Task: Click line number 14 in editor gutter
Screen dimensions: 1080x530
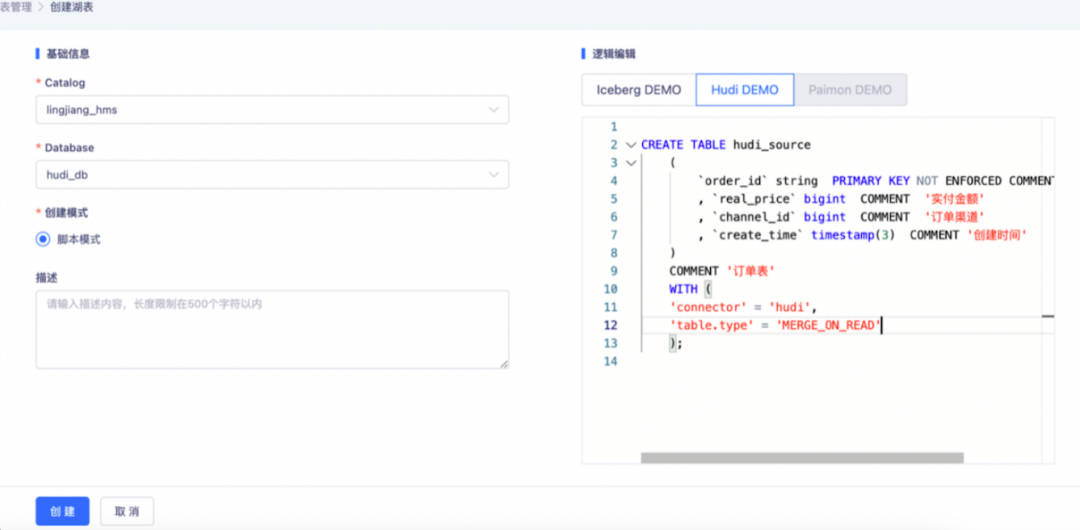Action: pos(610,360)
